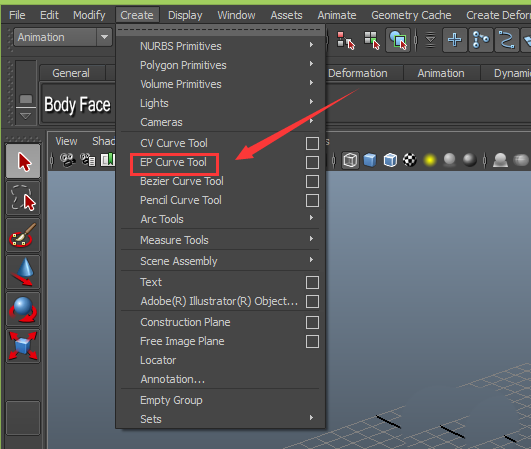531x449 pixels.
Task: Click the Body Face shelf button
Action: (x=78, y=104)
